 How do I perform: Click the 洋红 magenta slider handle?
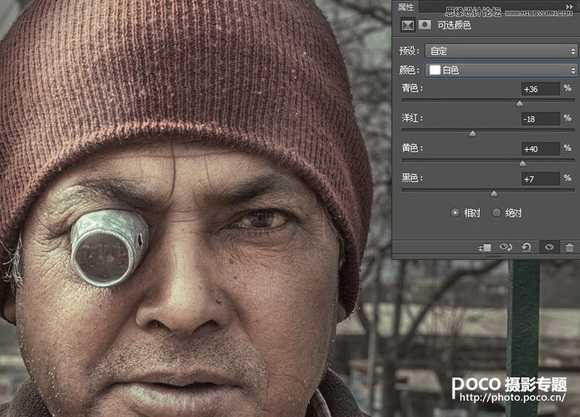[x=472, y=133]
